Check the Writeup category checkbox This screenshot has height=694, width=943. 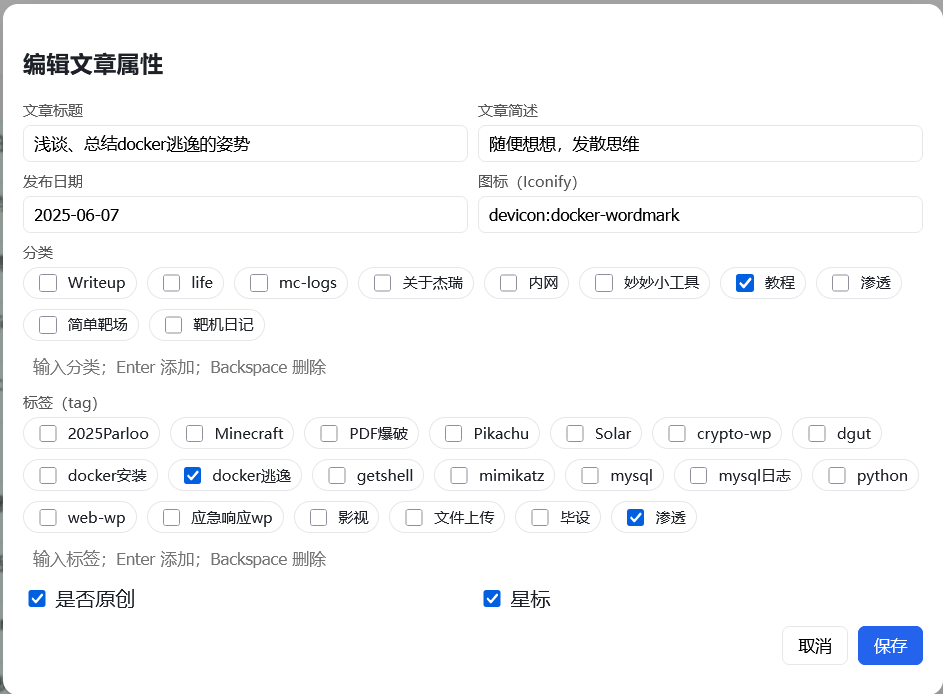[48, 283]
